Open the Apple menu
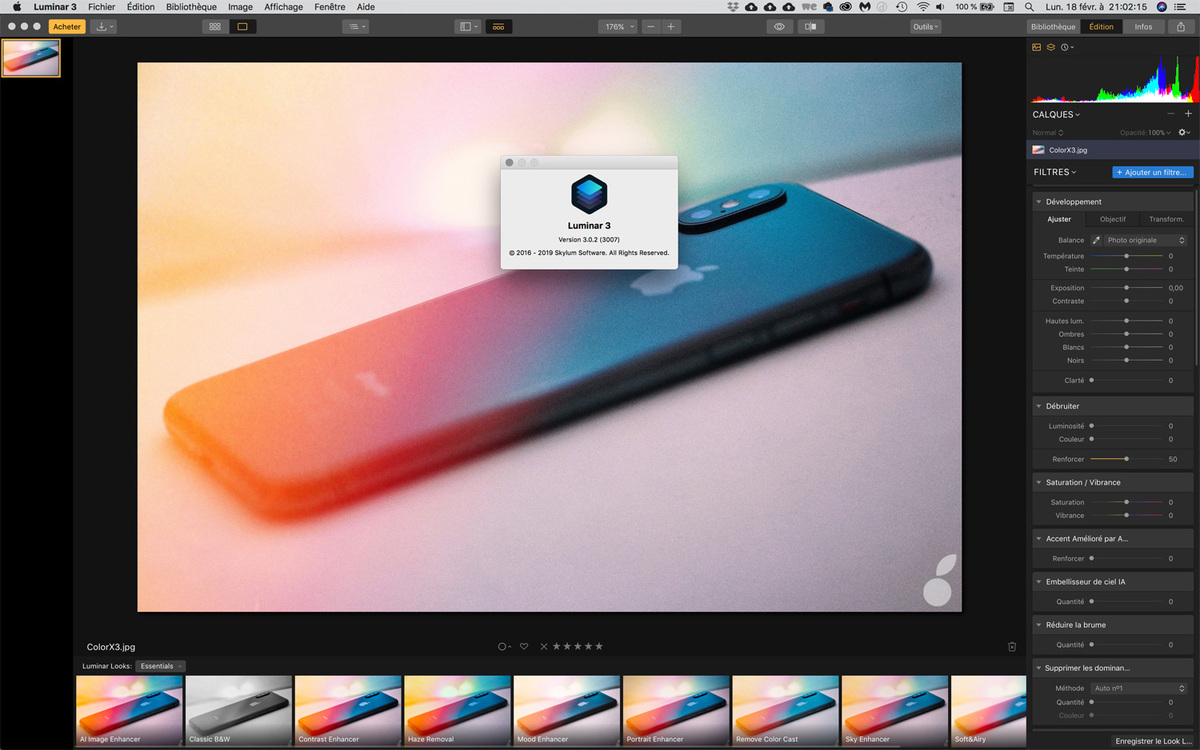 pos(16,7)
